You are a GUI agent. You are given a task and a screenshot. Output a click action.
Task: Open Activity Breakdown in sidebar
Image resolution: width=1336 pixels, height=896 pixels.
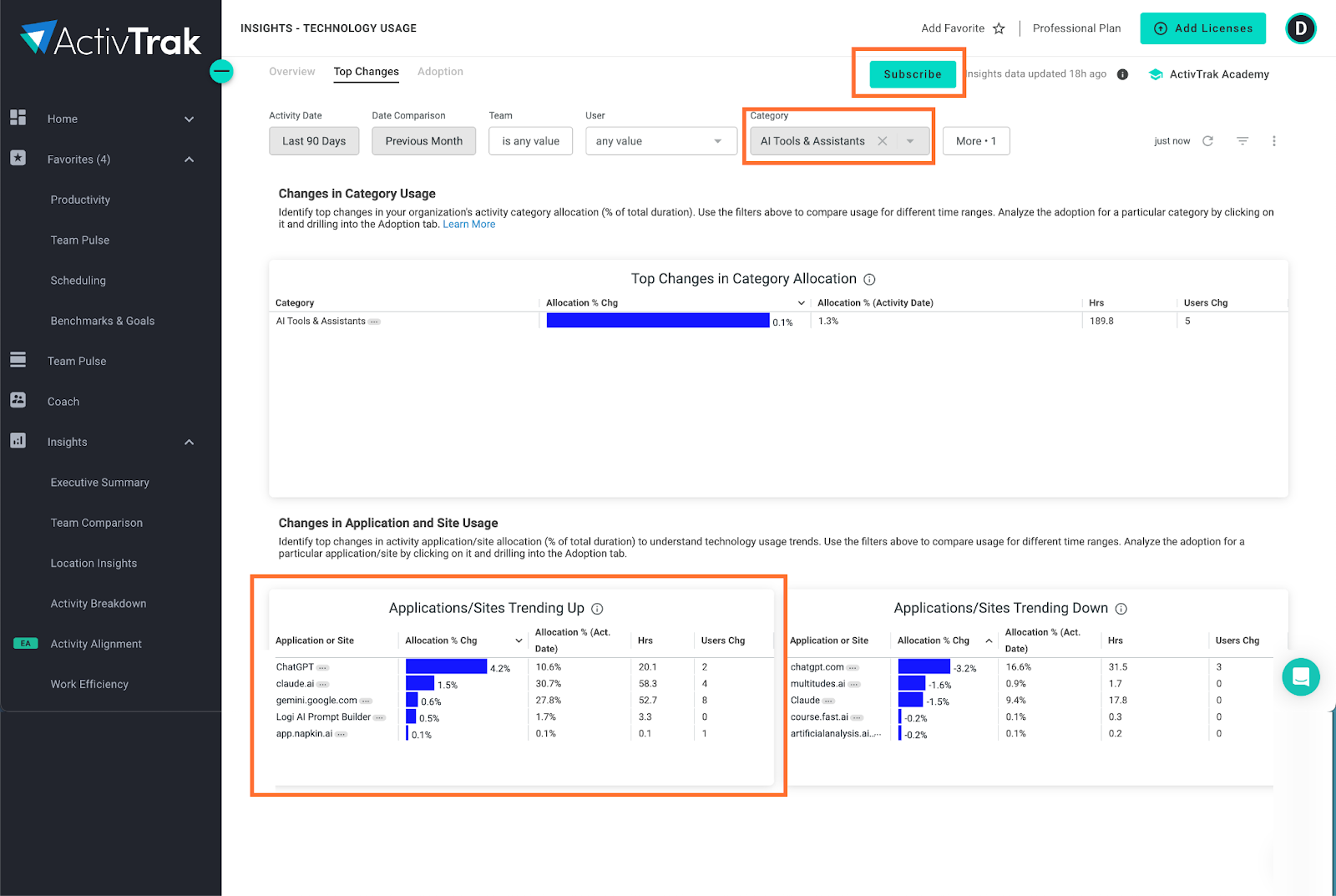pos(99,603)
